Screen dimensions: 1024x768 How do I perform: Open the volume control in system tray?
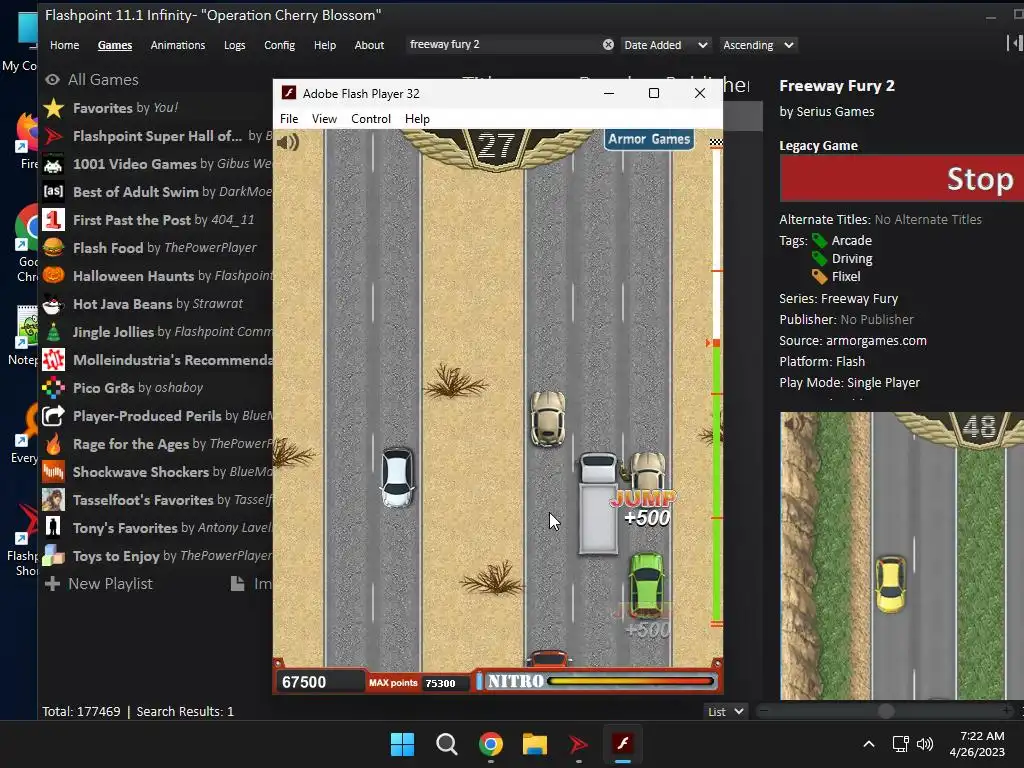[x=925, y=744]
